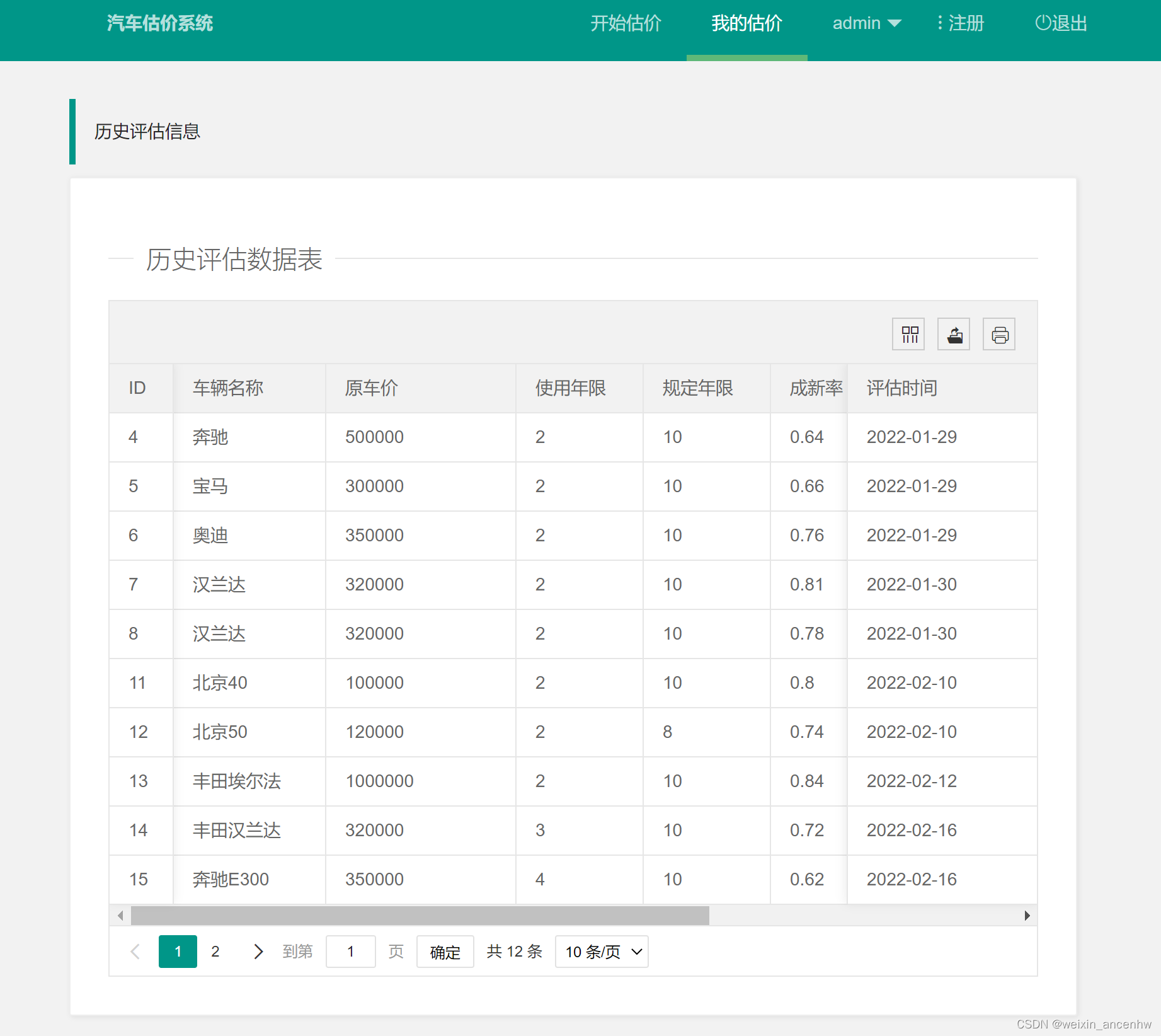Click the 2022-02-10 date in row 12
The height and width of the screenshot is (1036, 1161).
pyautogui.click(x=942, y=732)
